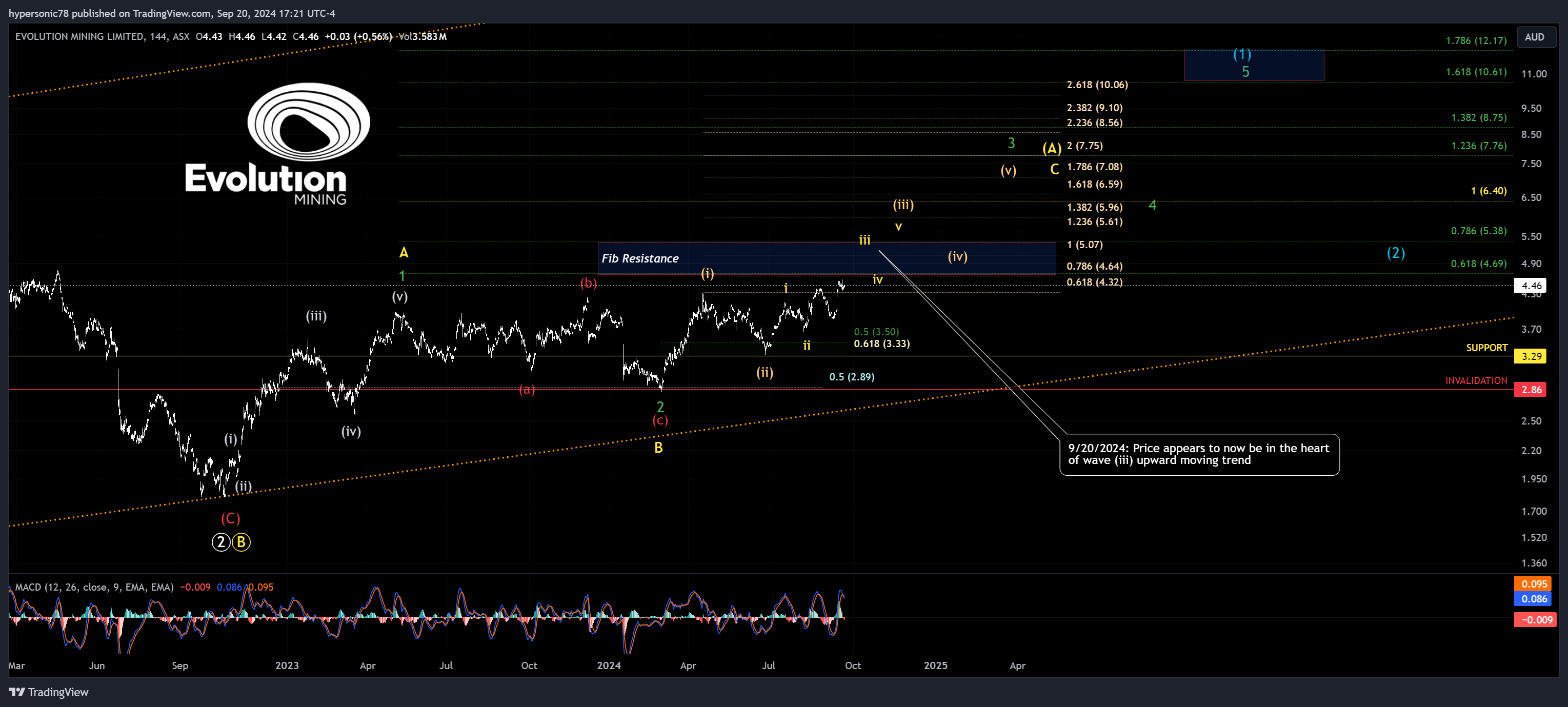Click the yellow B wave label near 2024
This screenshot has width=1568, height=707.
(658, 448)
